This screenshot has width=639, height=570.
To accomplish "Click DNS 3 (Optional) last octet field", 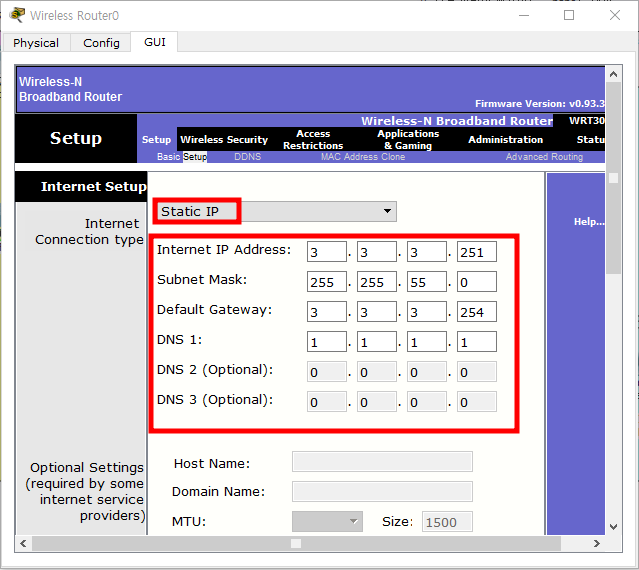I will 477,402.
